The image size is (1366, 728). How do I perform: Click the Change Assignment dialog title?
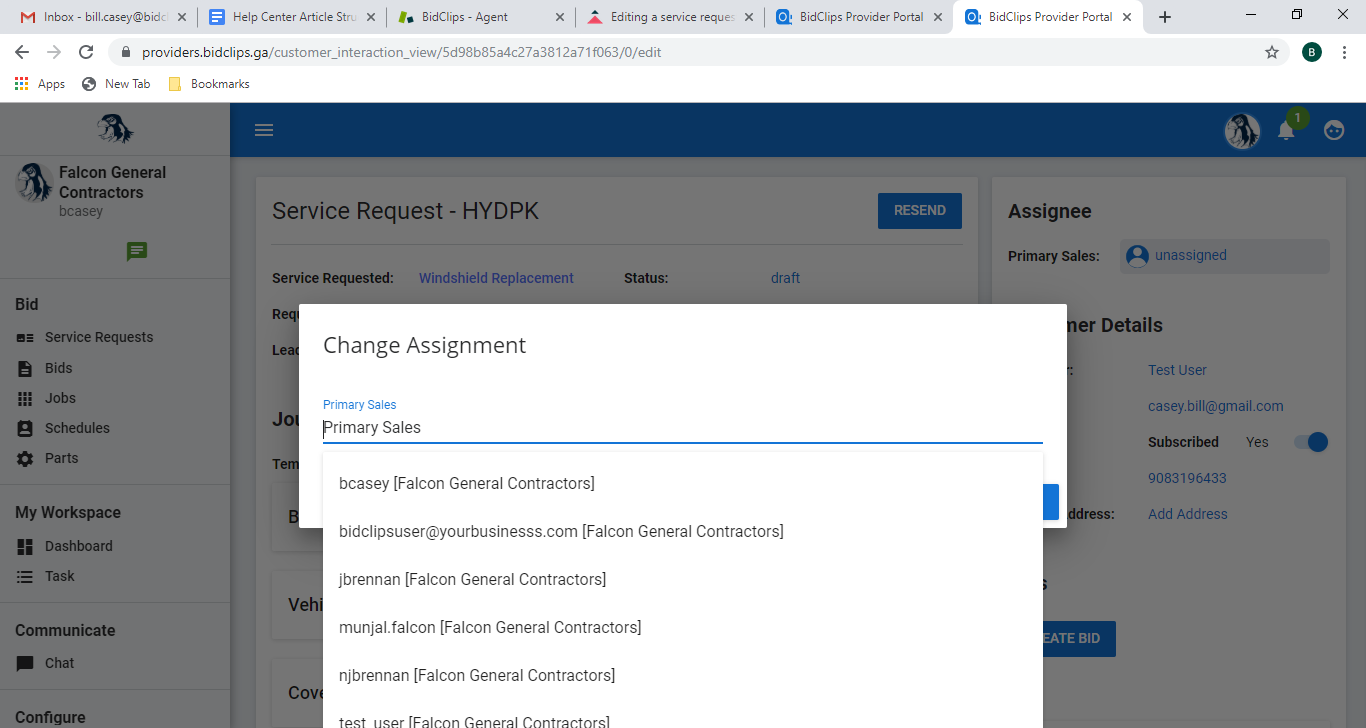click(x=424, y=345)
